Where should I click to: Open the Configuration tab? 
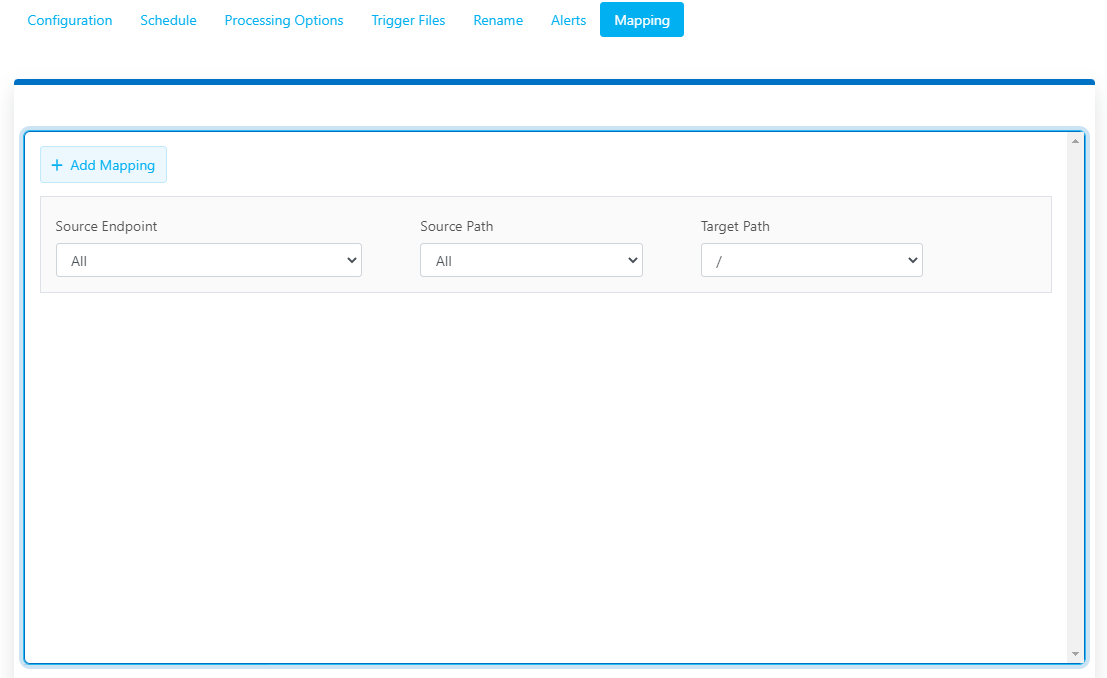coord(70,20)
